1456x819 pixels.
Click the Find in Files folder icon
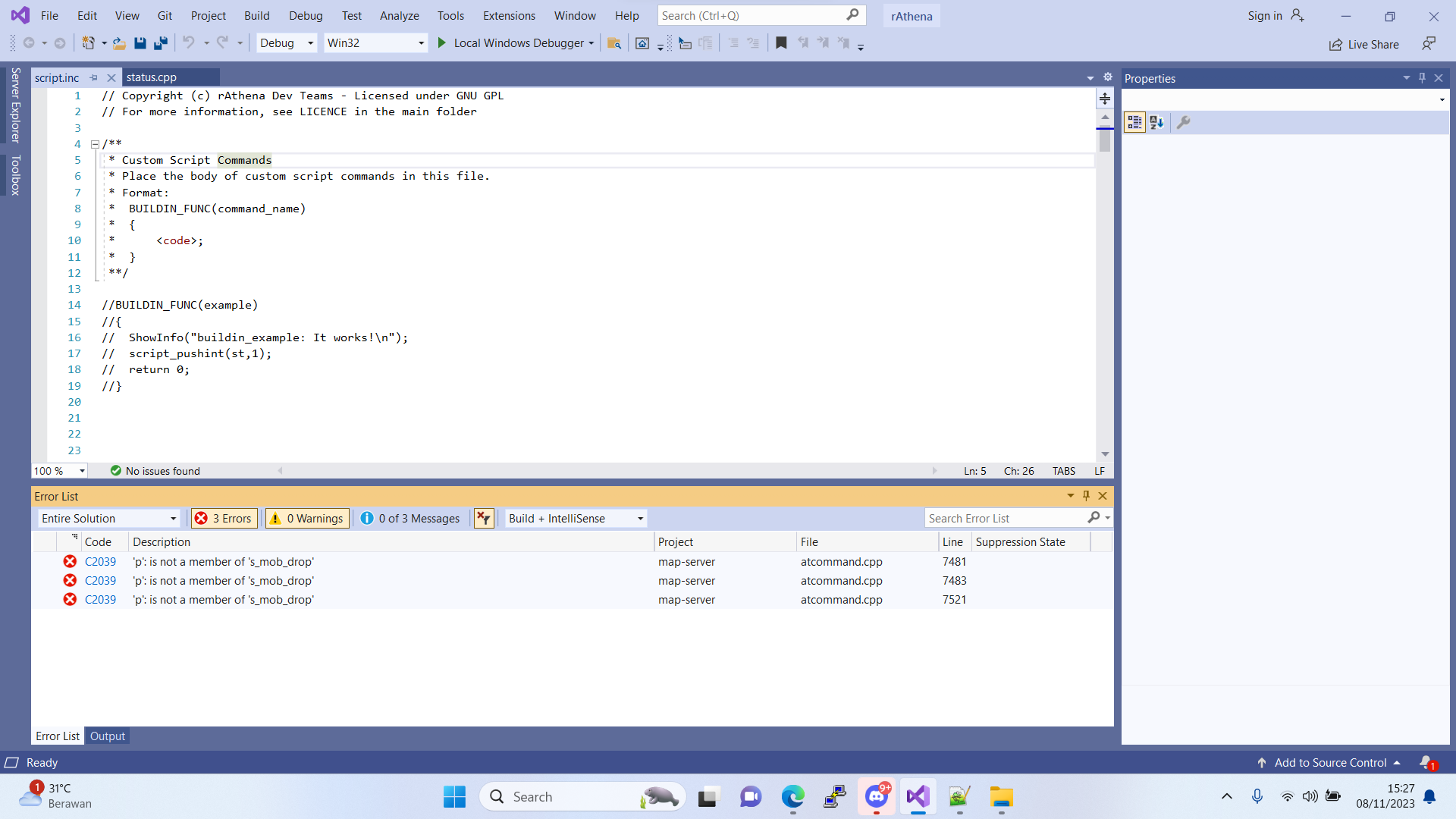614,43
